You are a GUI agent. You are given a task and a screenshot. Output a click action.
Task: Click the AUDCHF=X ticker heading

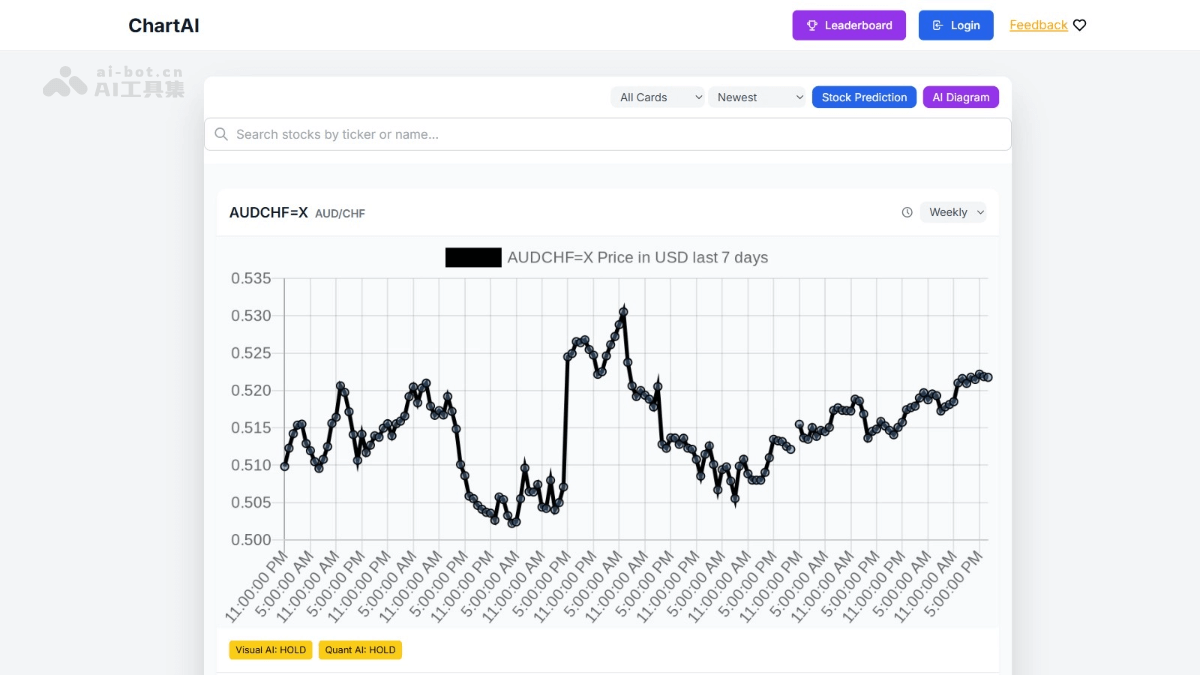pos(268,213)
